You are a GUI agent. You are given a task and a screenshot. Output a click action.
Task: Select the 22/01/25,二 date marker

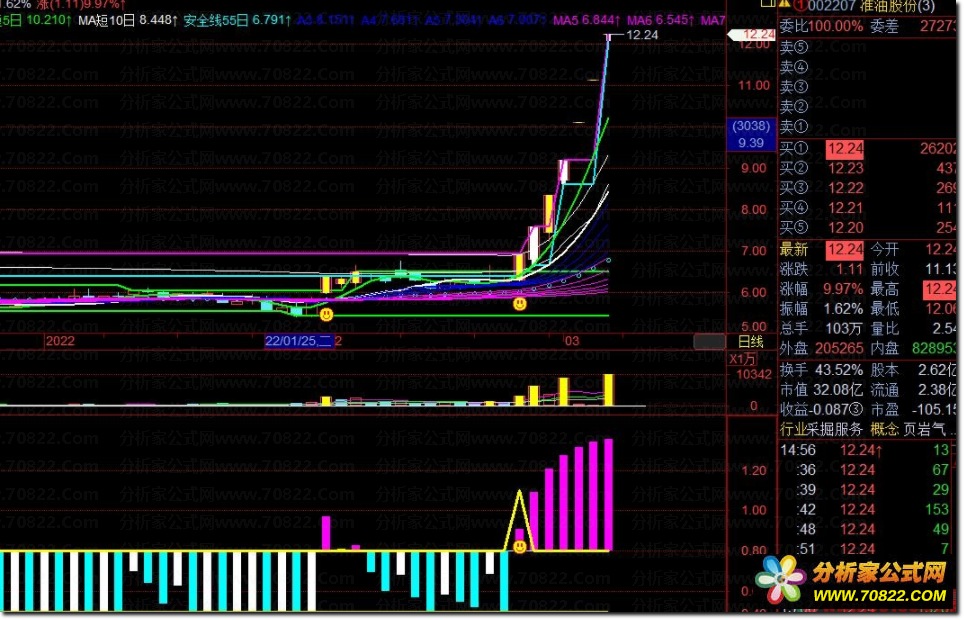(298, 340)
